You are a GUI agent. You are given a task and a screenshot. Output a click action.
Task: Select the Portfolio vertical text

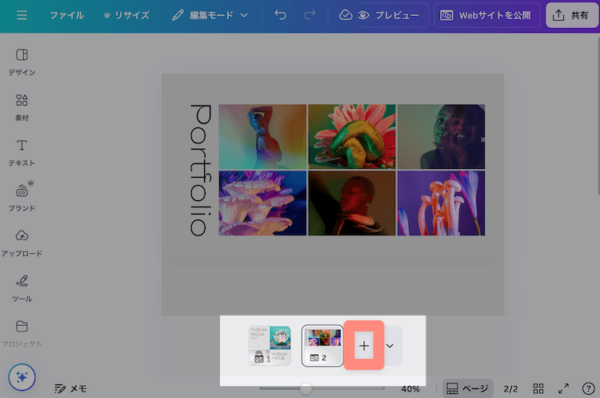pos(201,170)
